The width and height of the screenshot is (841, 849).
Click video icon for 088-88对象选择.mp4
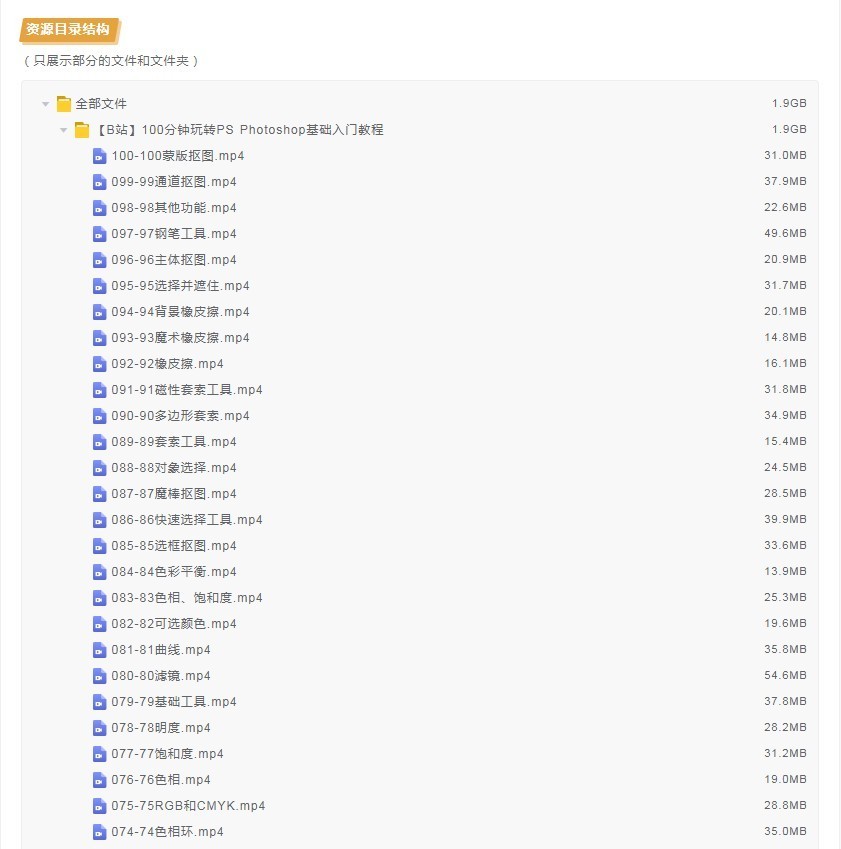click(100, 468)
